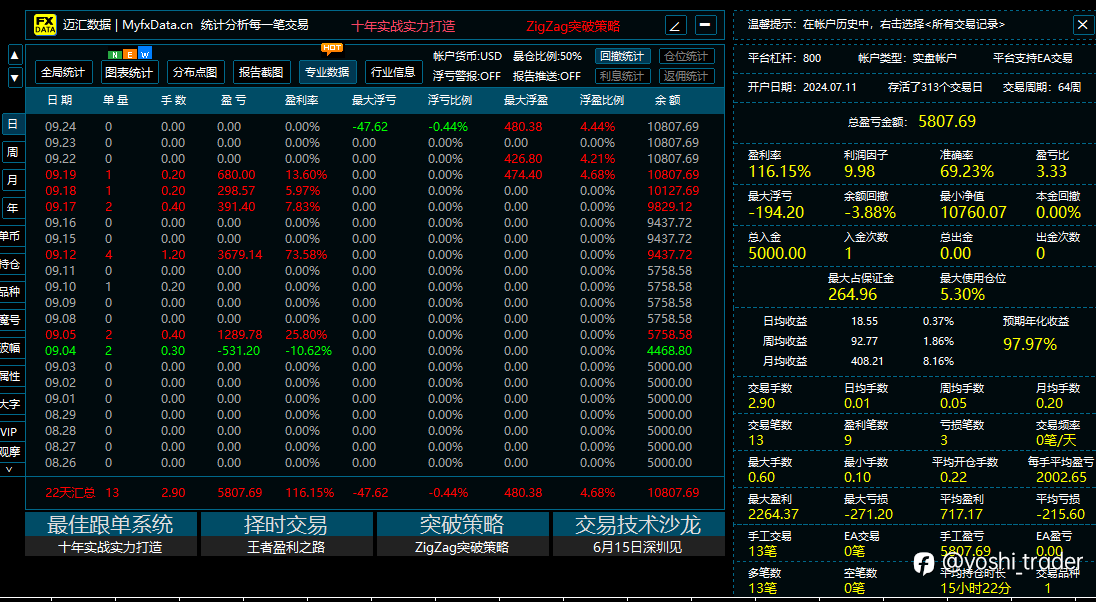The width and height of the screenshot is (1096, 602).
Task: Toggle 仓位统计 position statistics
Action: point(686,56)
